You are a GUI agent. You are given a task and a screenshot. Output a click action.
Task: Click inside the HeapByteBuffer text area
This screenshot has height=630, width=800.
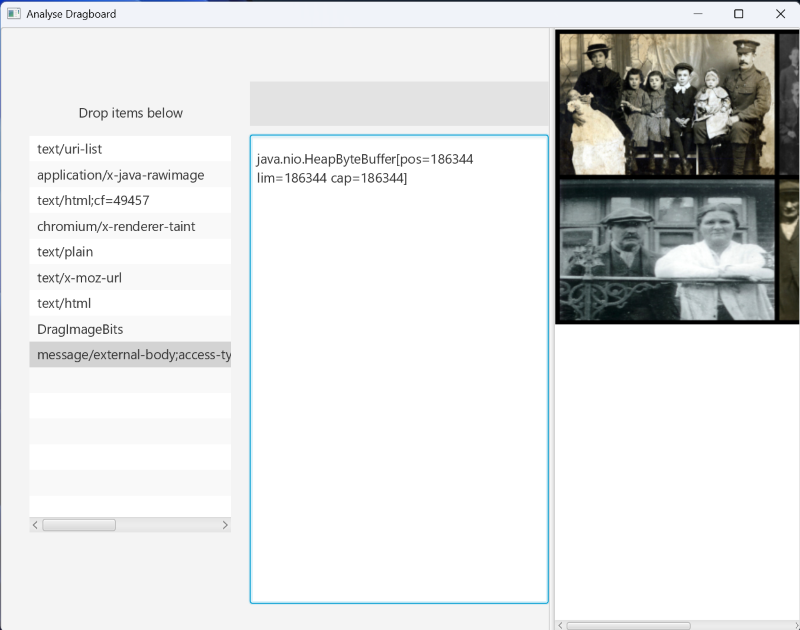click(399, 369)
